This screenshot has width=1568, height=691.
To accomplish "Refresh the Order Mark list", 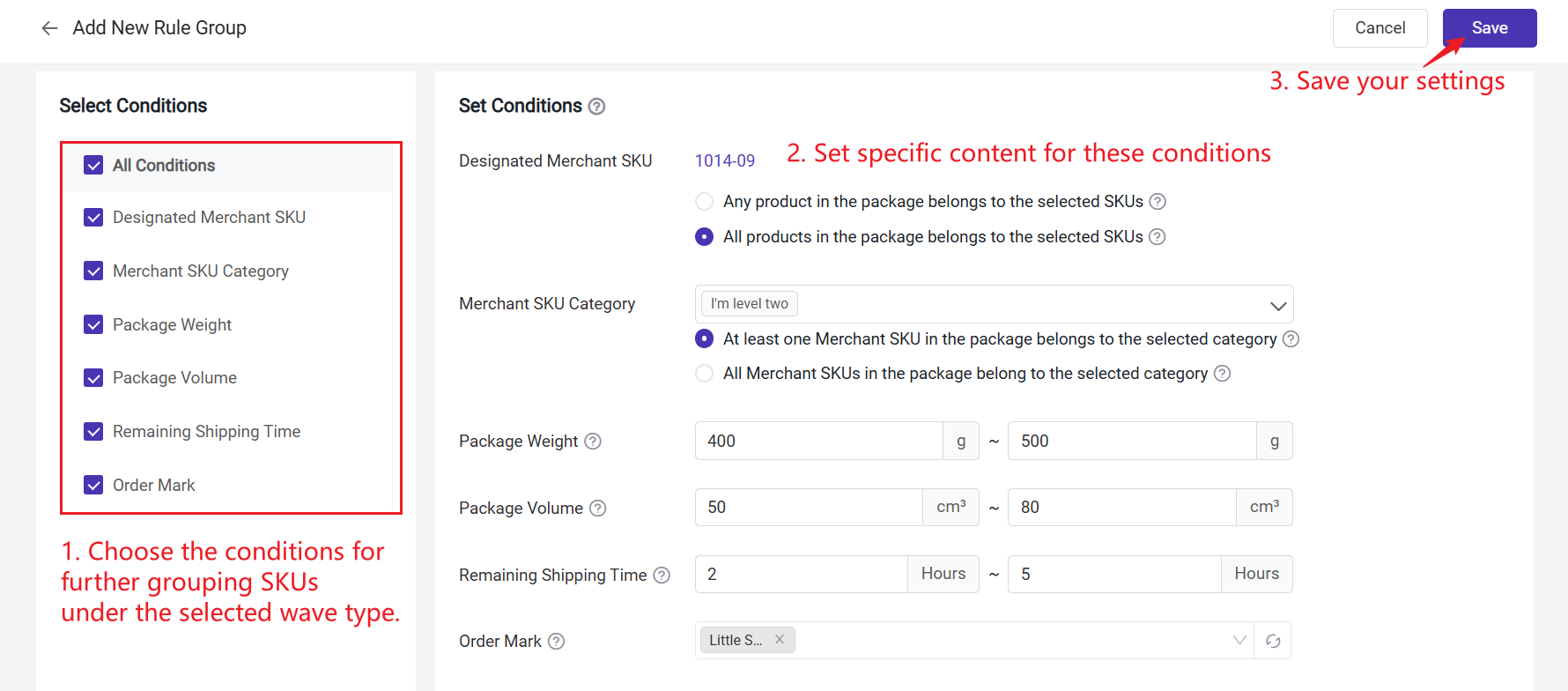I will 1273,641.
